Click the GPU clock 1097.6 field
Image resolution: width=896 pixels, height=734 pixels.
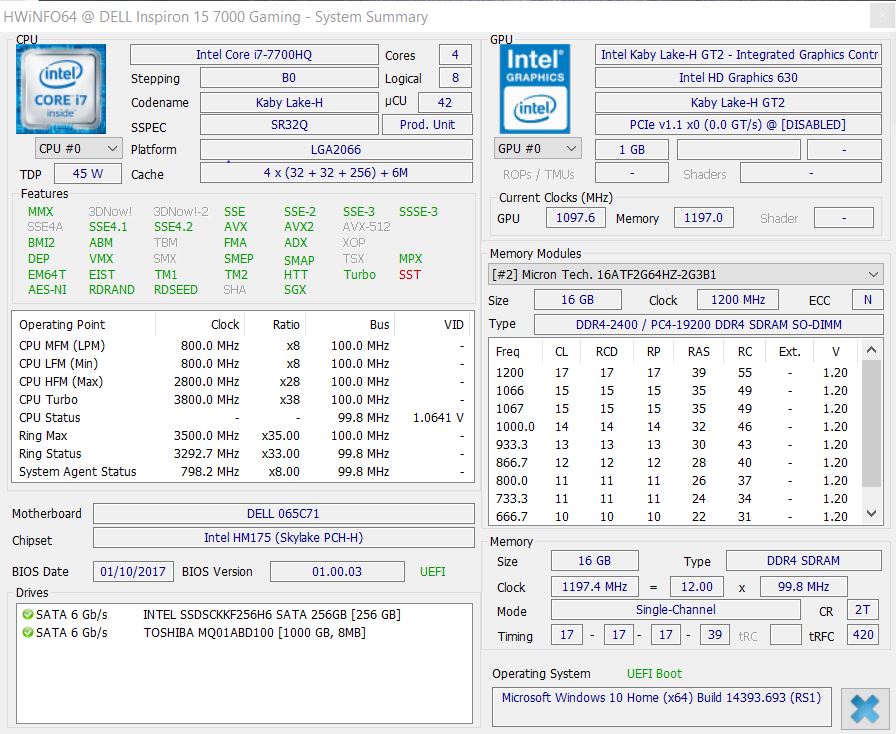[575, 218]
